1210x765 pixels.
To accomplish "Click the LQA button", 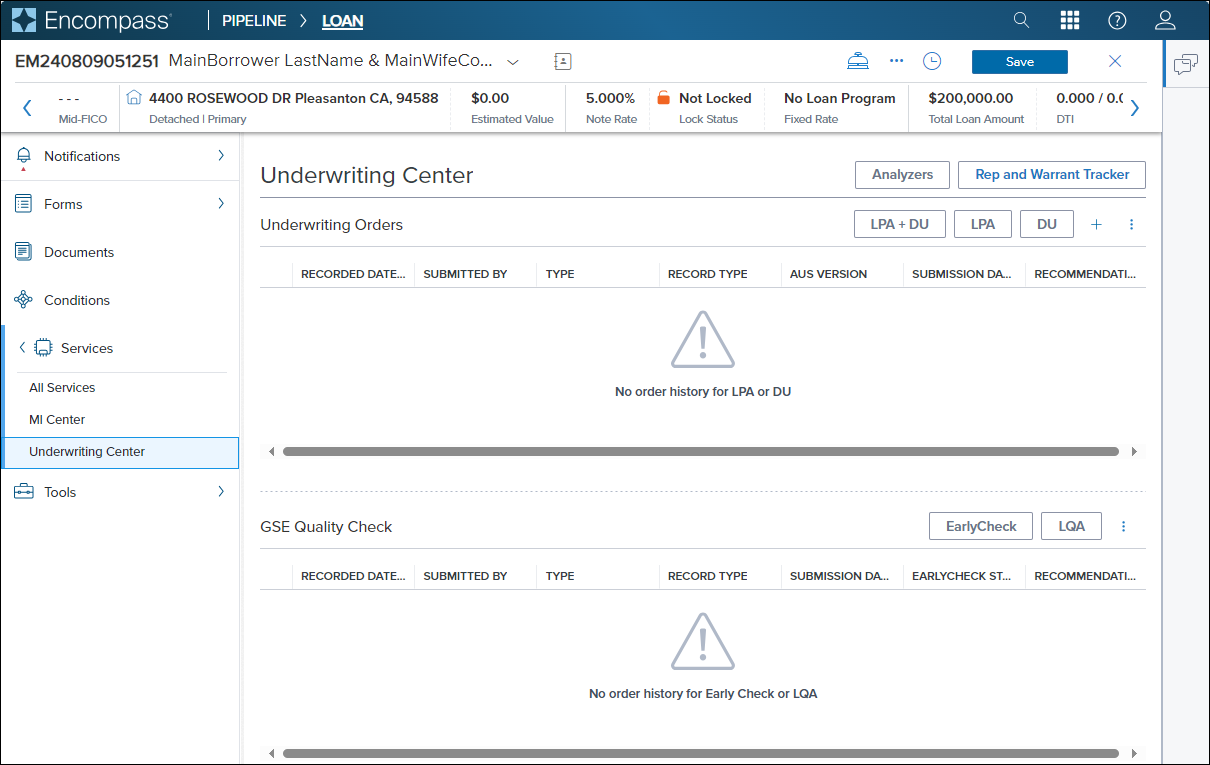I will pos(1071,526).
